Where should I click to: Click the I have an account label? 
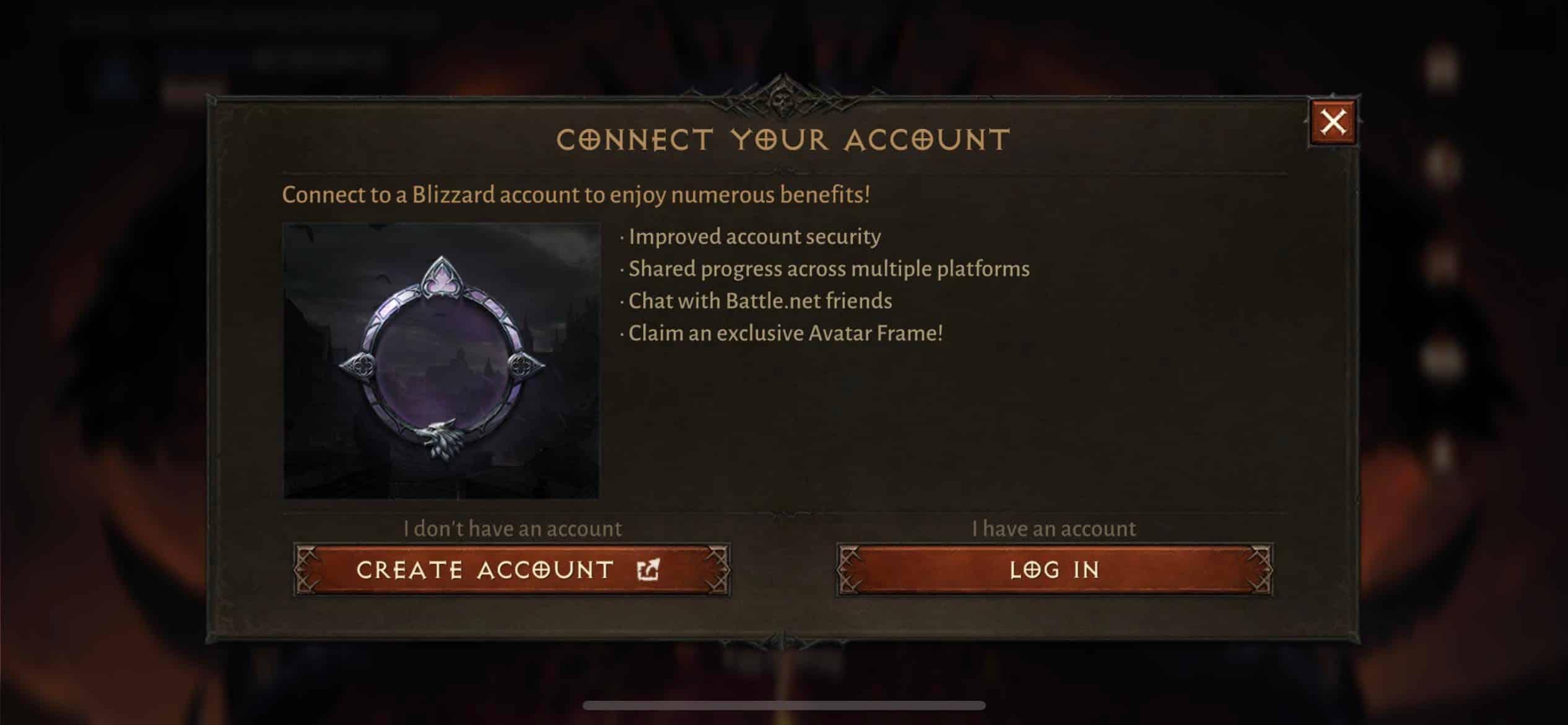click(x=1054, y=529)
